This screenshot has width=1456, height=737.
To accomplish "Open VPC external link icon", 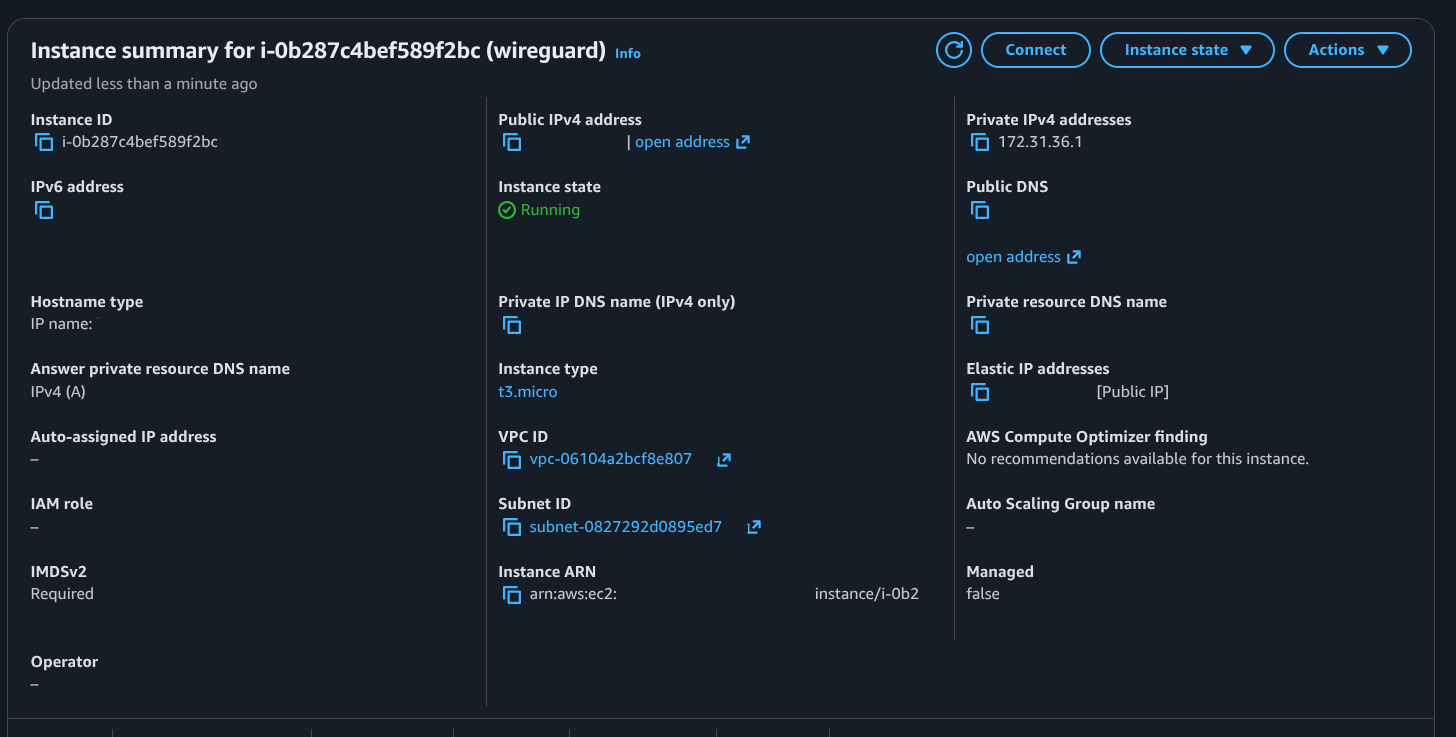I will (x=724, y=460).
